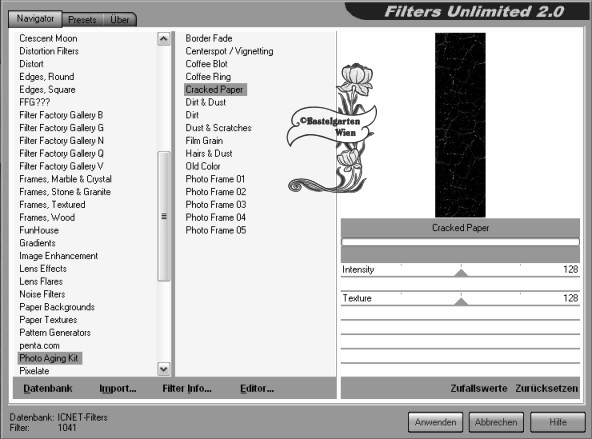Select Frames, Wood category
Screen dimensions: 592x439
coord(47,217)
